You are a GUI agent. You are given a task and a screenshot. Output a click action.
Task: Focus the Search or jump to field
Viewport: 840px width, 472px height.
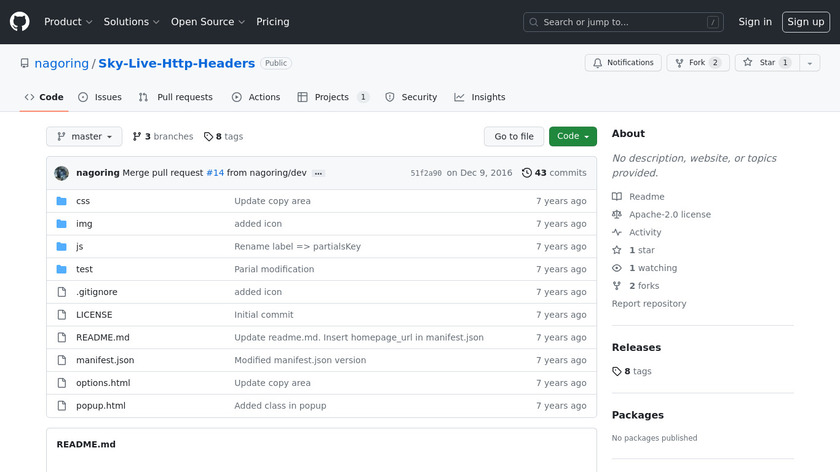(x=623, y=22)
